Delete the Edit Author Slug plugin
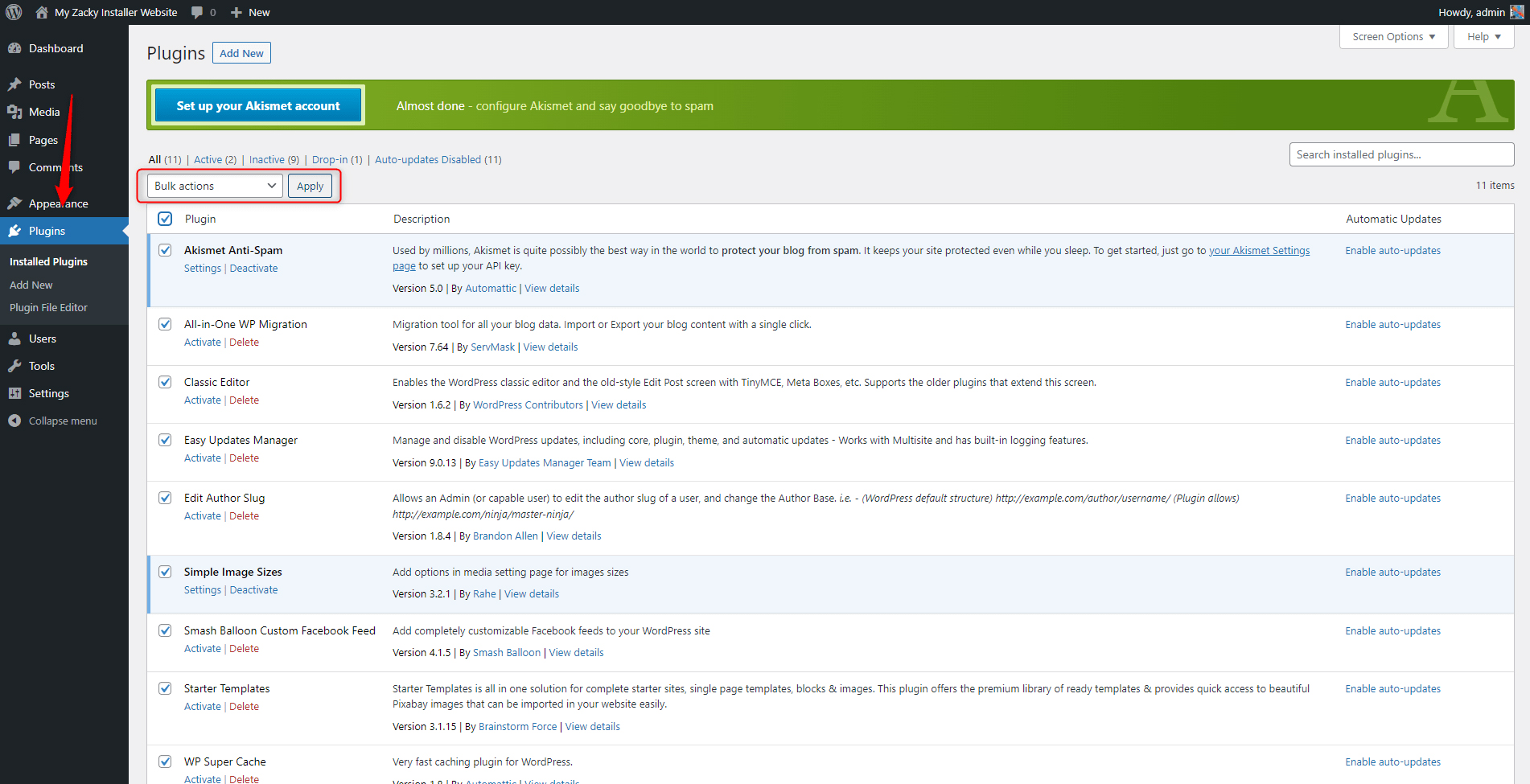1530x784 pixels. point(244,516)
